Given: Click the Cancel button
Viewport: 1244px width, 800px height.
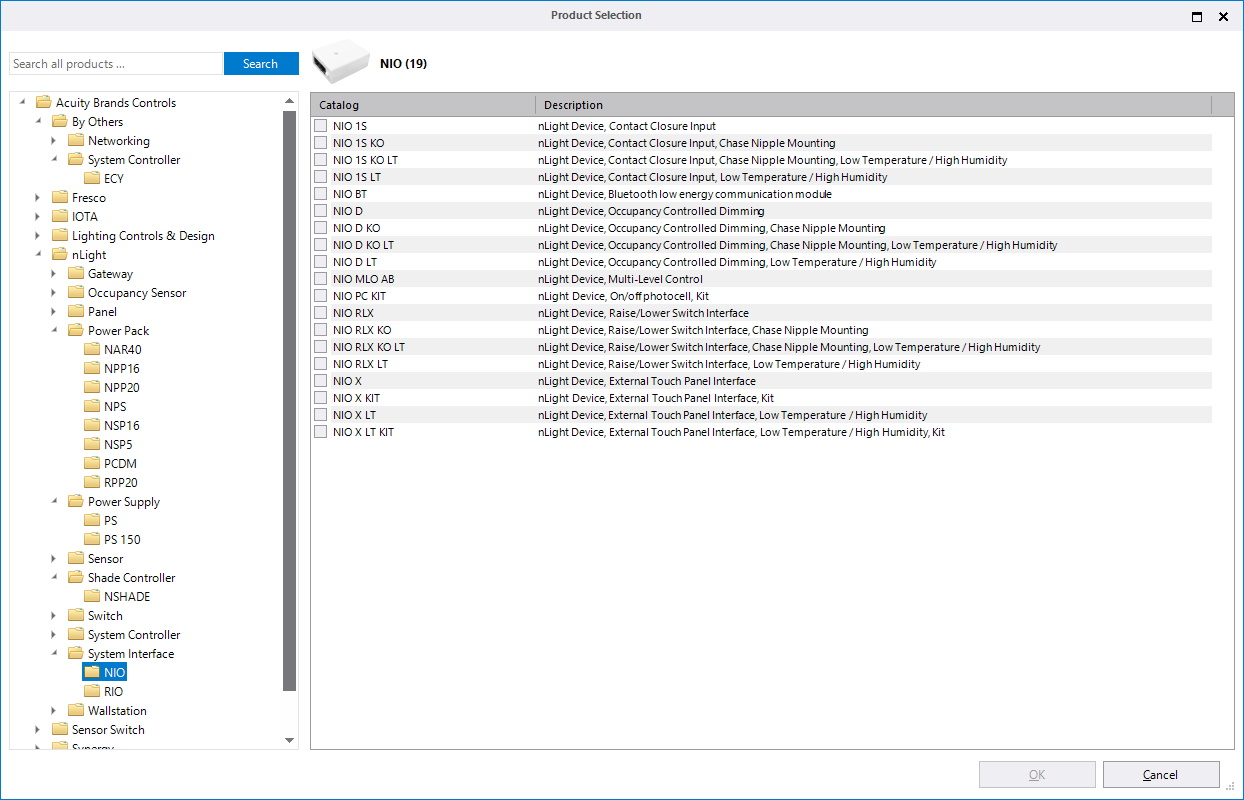Looking at the screenshot, I should coord(1161,775).
